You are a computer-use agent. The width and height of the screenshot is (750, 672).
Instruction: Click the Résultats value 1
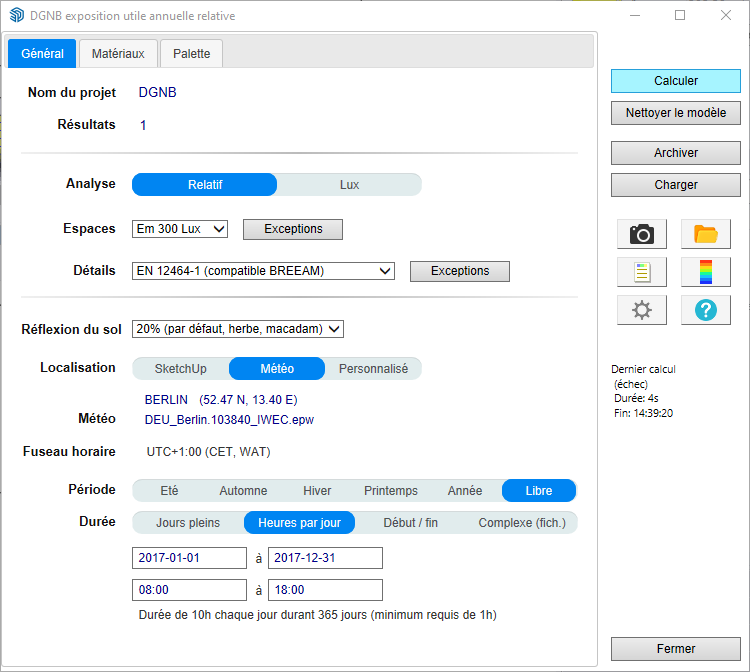pos(143,125)
